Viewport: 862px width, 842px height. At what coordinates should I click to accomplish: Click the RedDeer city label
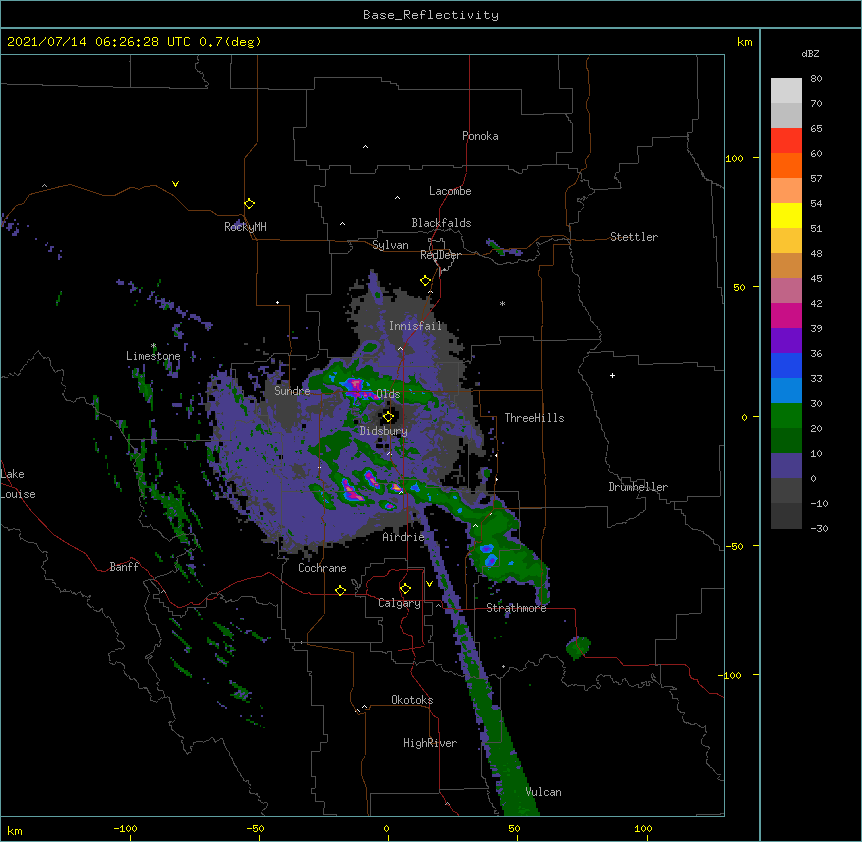point(440,255)
